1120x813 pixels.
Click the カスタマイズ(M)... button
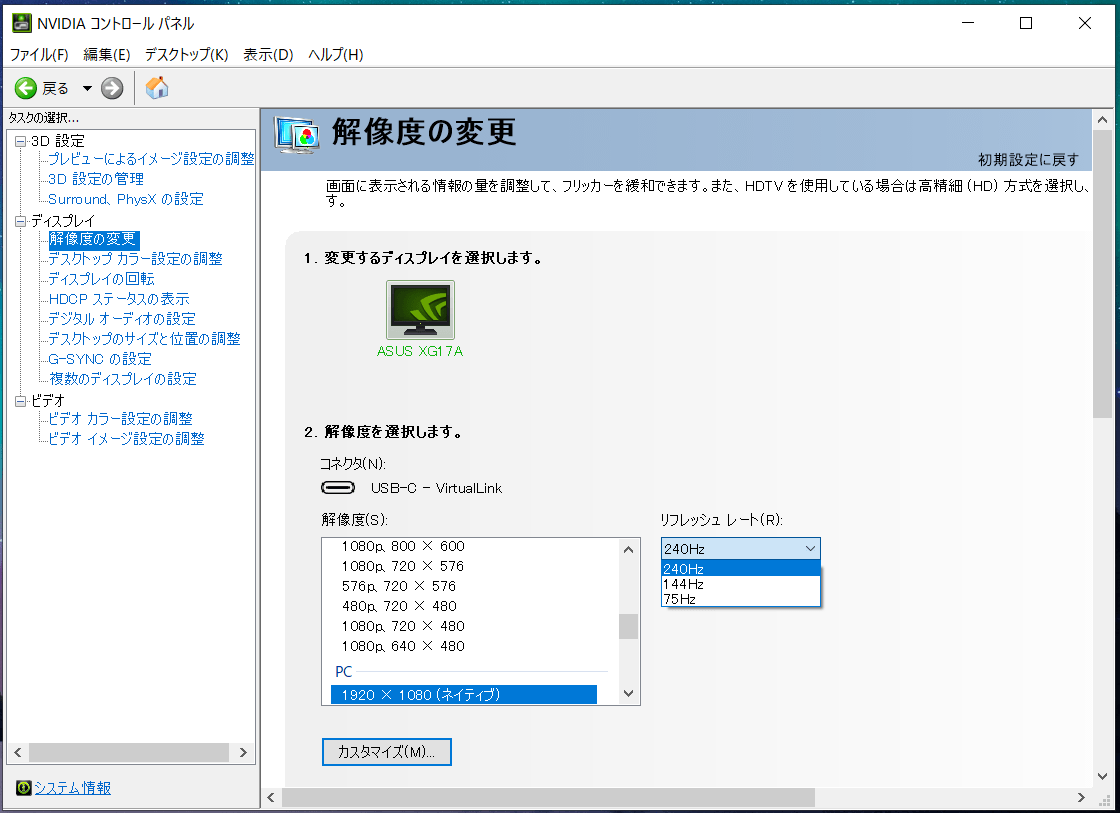(386, 752)
